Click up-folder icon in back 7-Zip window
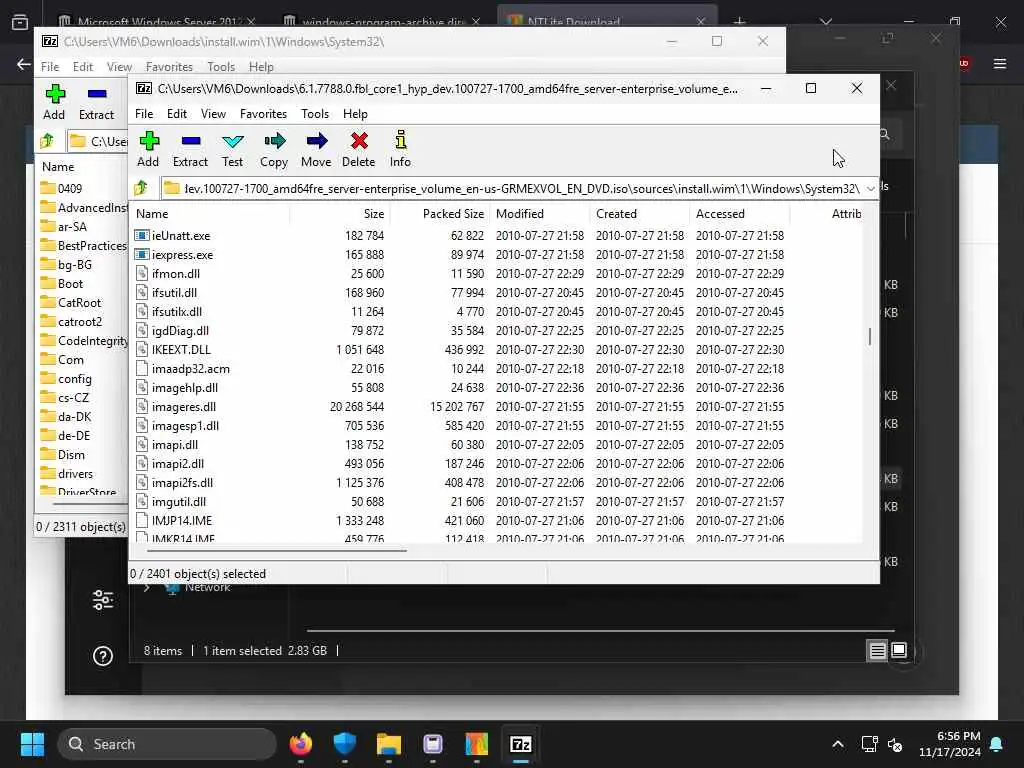 (x=47, y=141)
